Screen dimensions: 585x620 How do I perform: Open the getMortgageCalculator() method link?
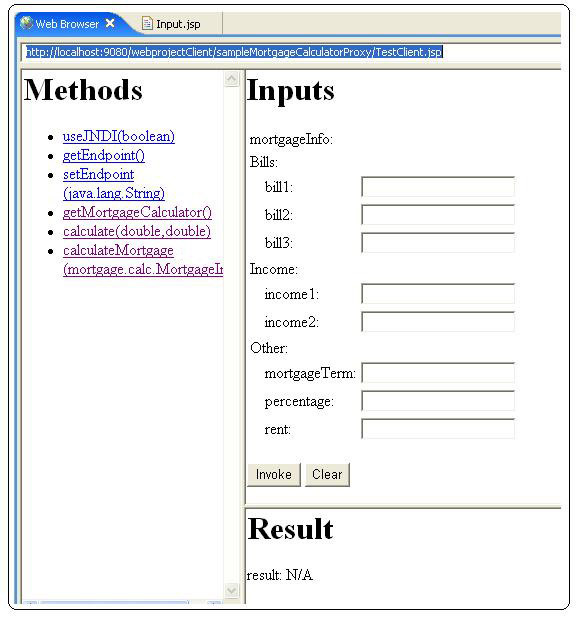[x=137, y=213]
